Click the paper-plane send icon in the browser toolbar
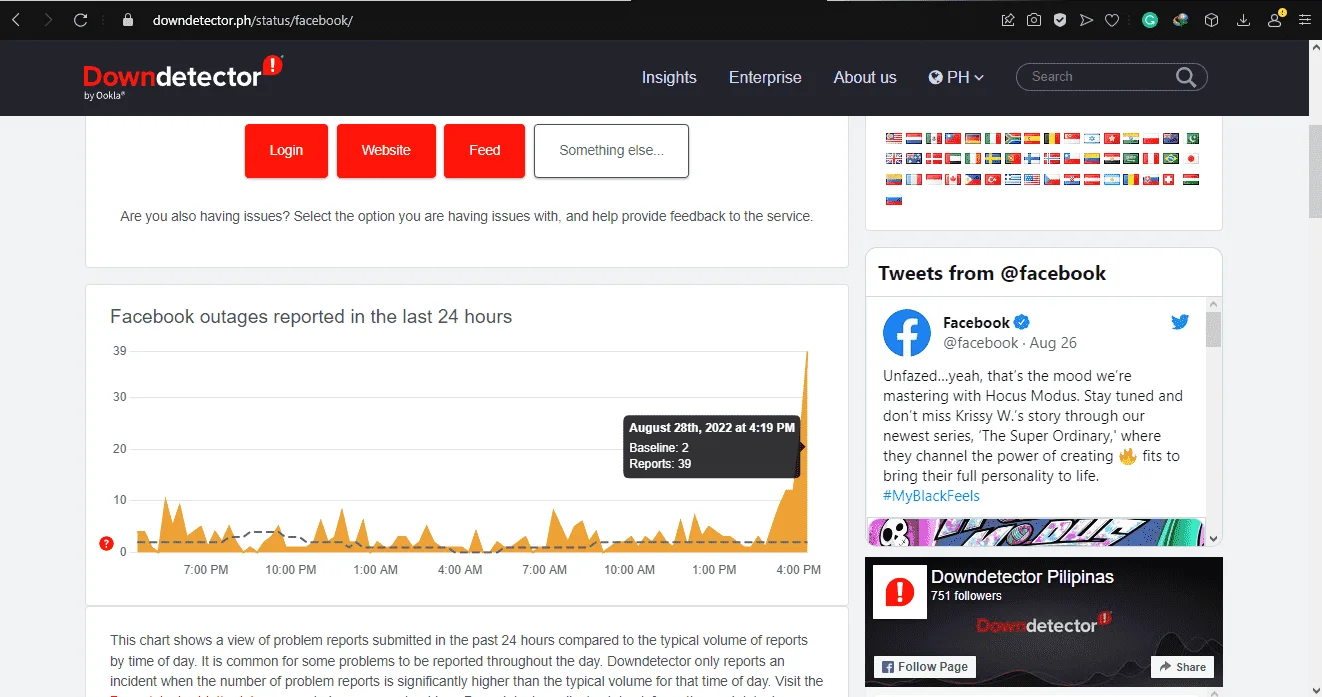Screen dimensions: 1322x697 1086,20
